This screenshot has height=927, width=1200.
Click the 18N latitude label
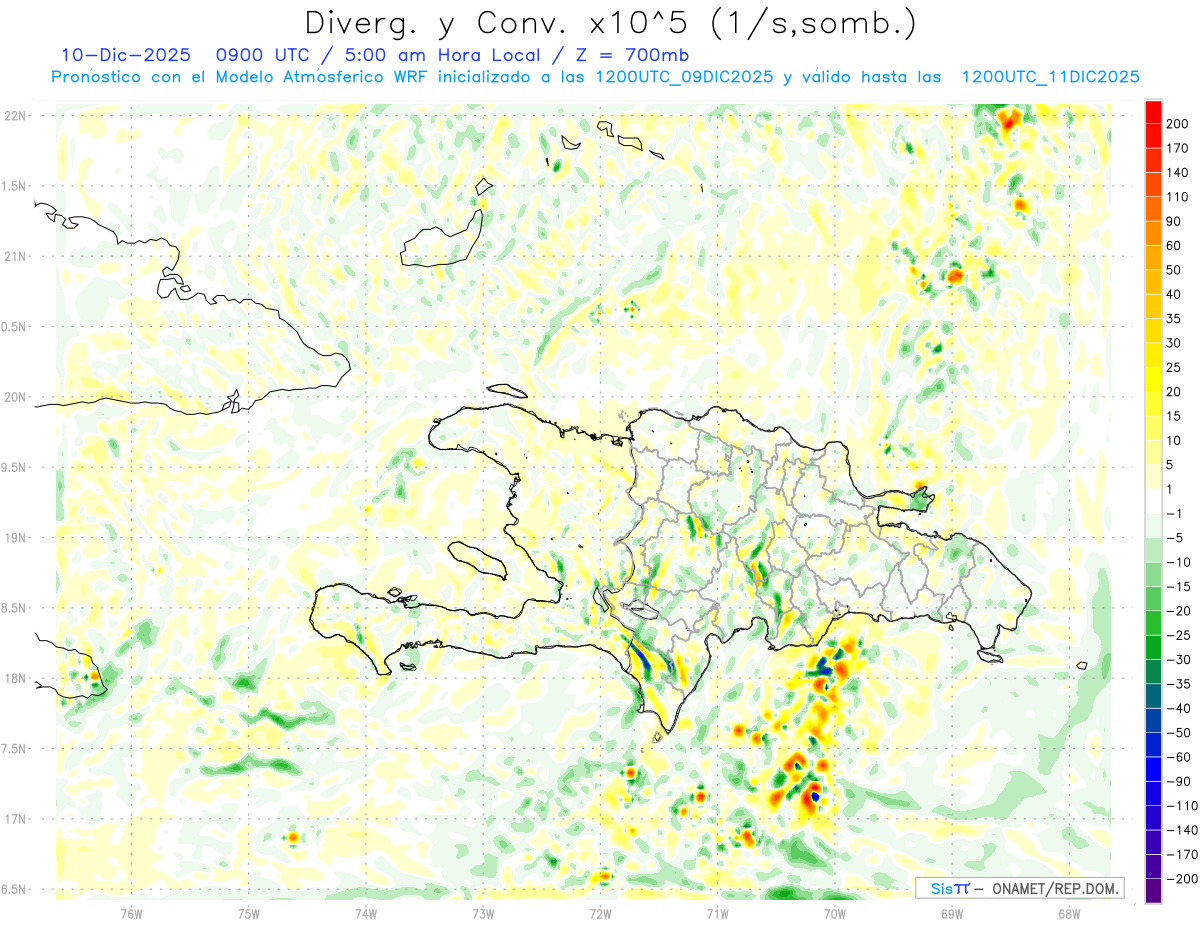click(14, 678)
